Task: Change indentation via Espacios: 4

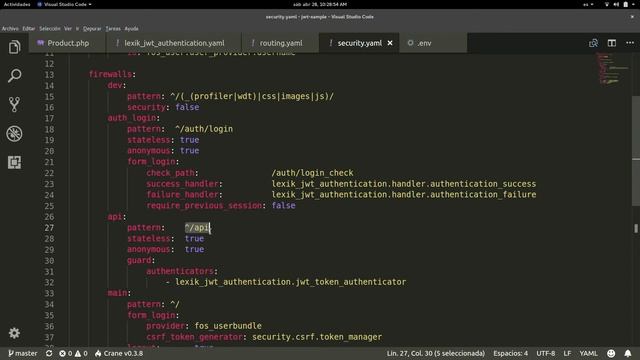Action: tap(510, 353)
